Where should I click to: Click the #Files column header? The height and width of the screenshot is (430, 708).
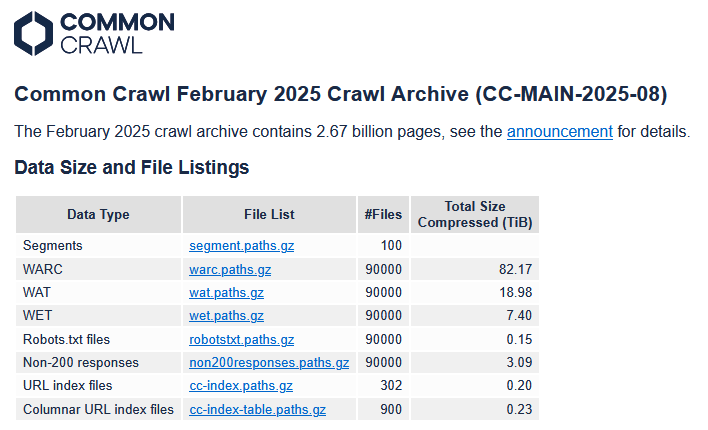(383, 214)
